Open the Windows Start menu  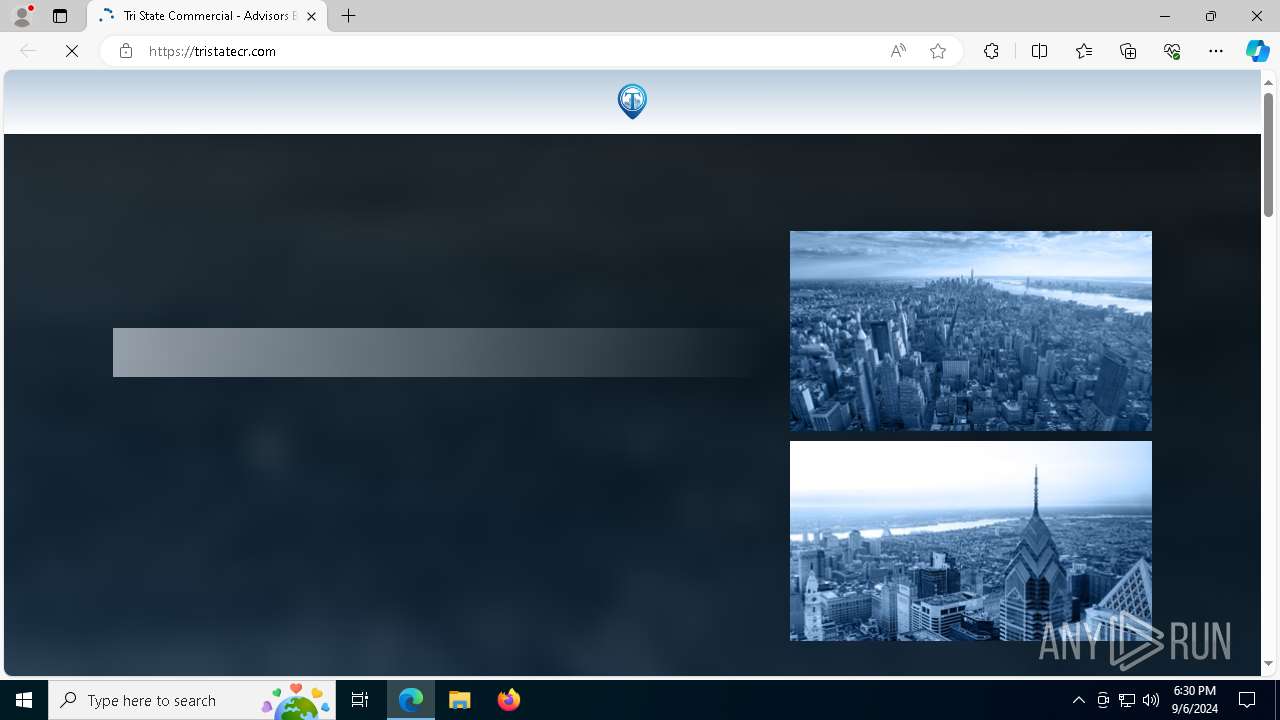(x=24, y=700)
